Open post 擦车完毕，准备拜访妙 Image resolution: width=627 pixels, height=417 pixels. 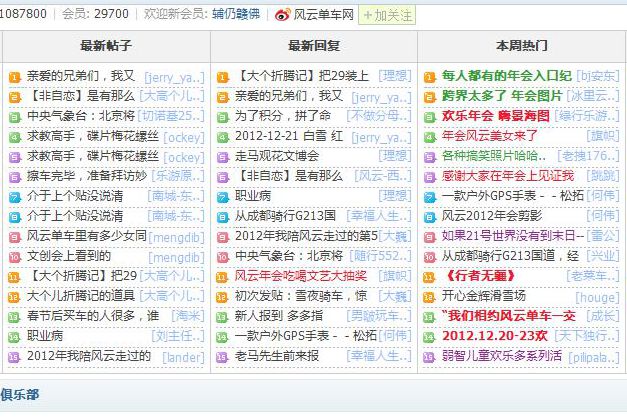[87, 176]
